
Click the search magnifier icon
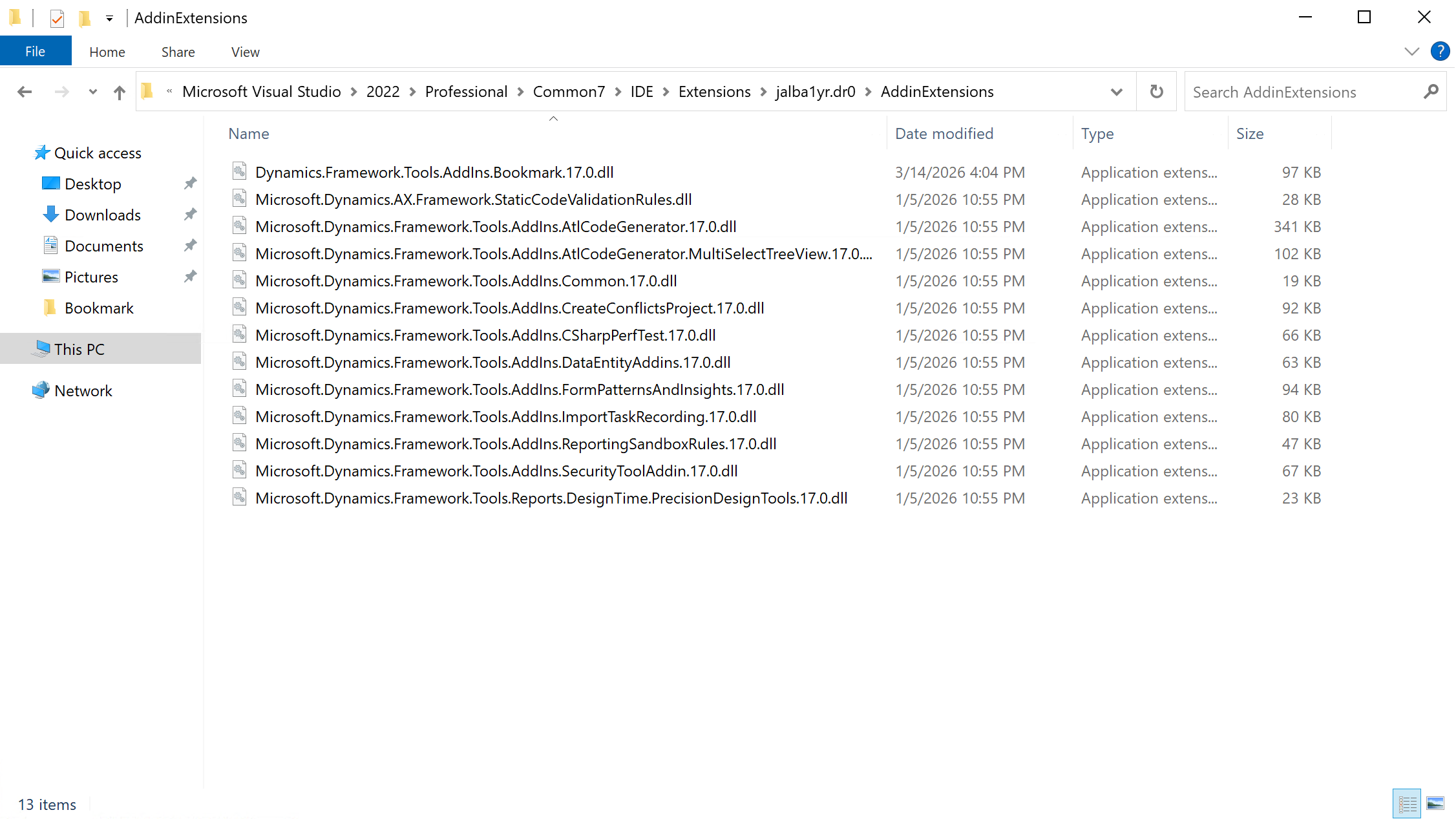tap(1431, 92)
